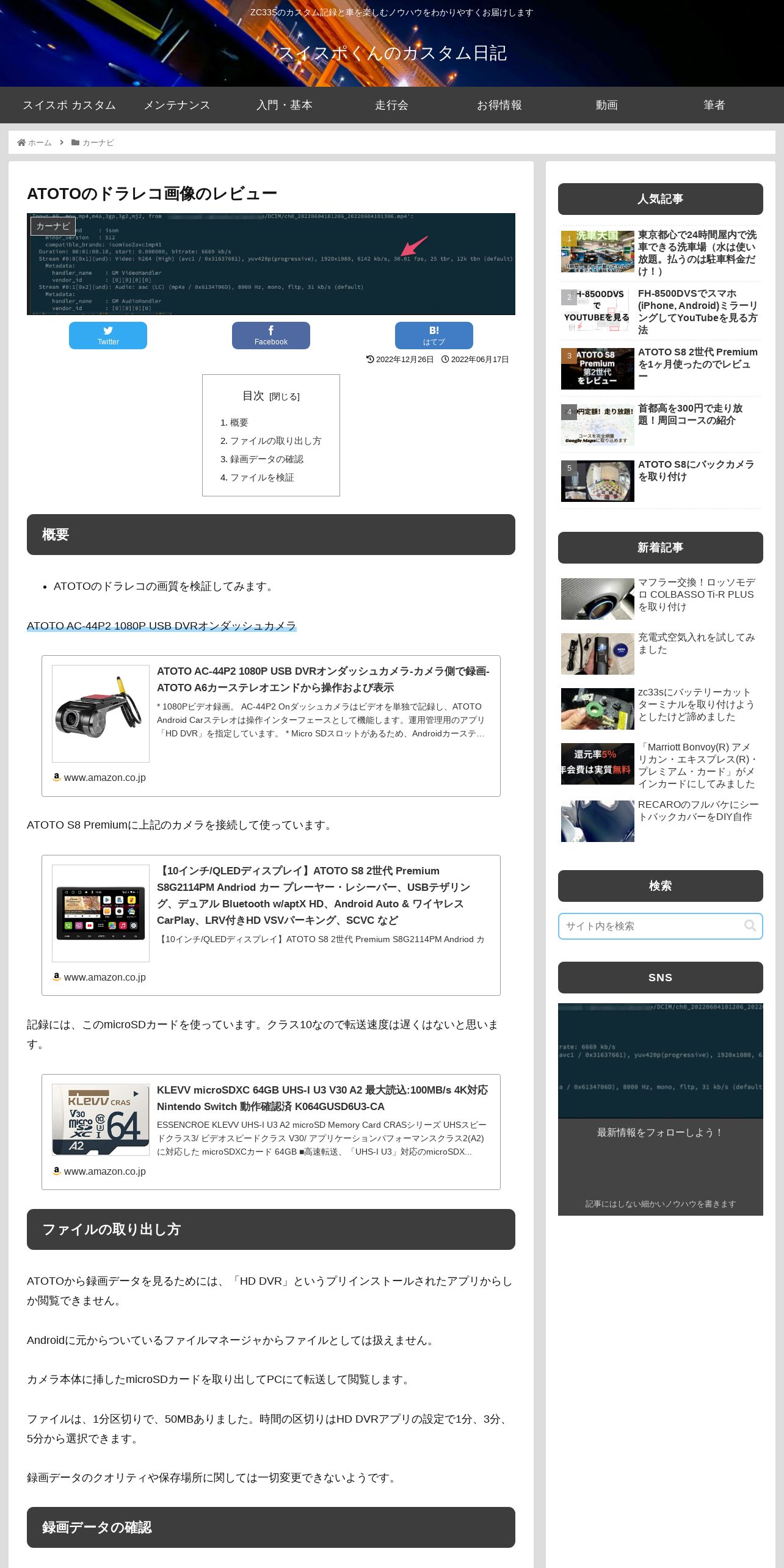
Task: Open popular article ATOTO S8にバックカメラ
Action: pos(661,480)
